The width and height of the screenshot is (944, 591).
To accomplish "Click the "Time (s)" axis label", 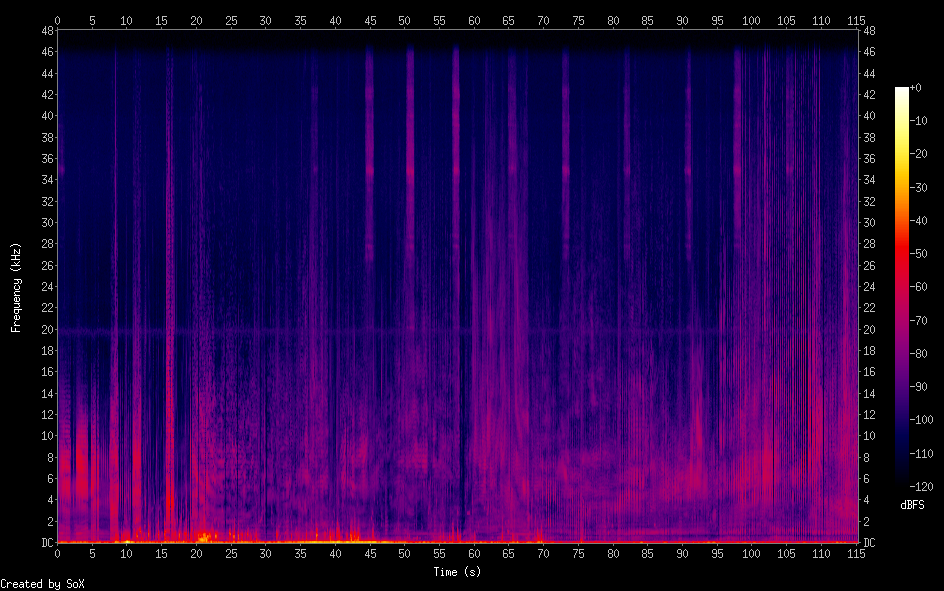I will (x=456, y=572).
